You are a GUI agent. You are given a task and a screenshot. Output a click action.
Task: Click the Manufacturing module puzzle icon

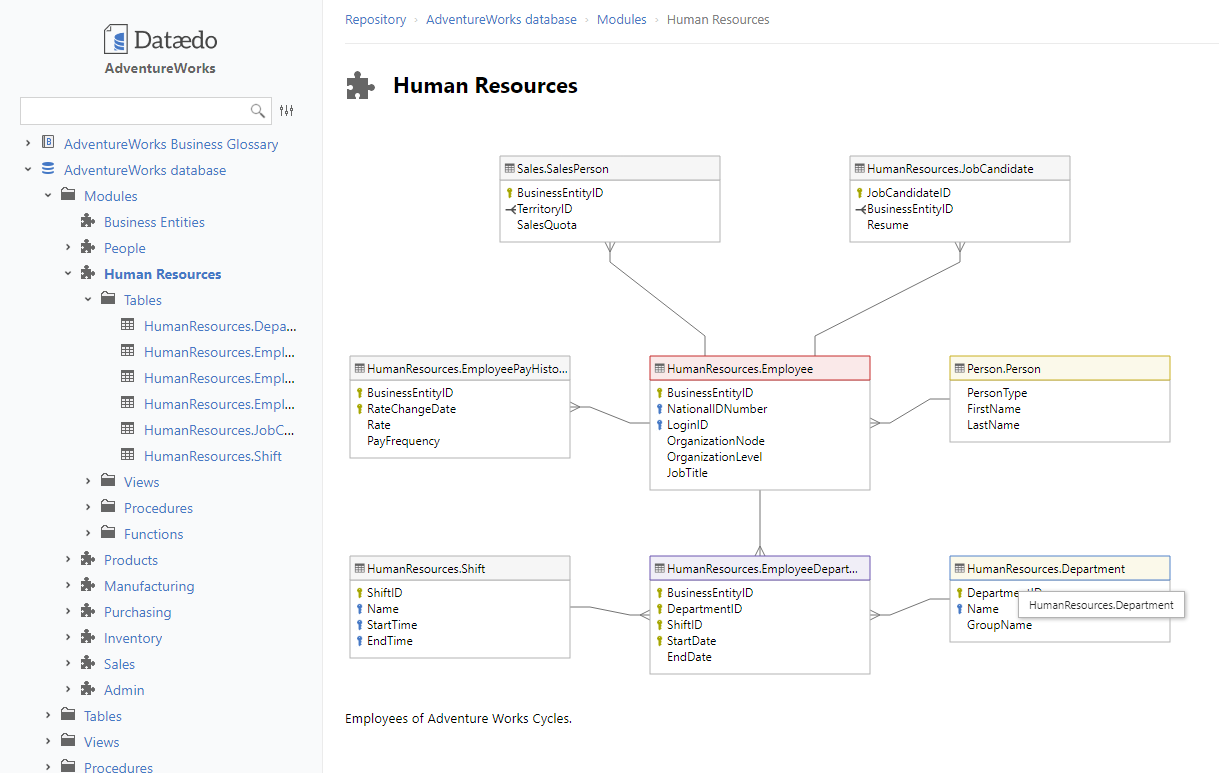coord(88,585)
